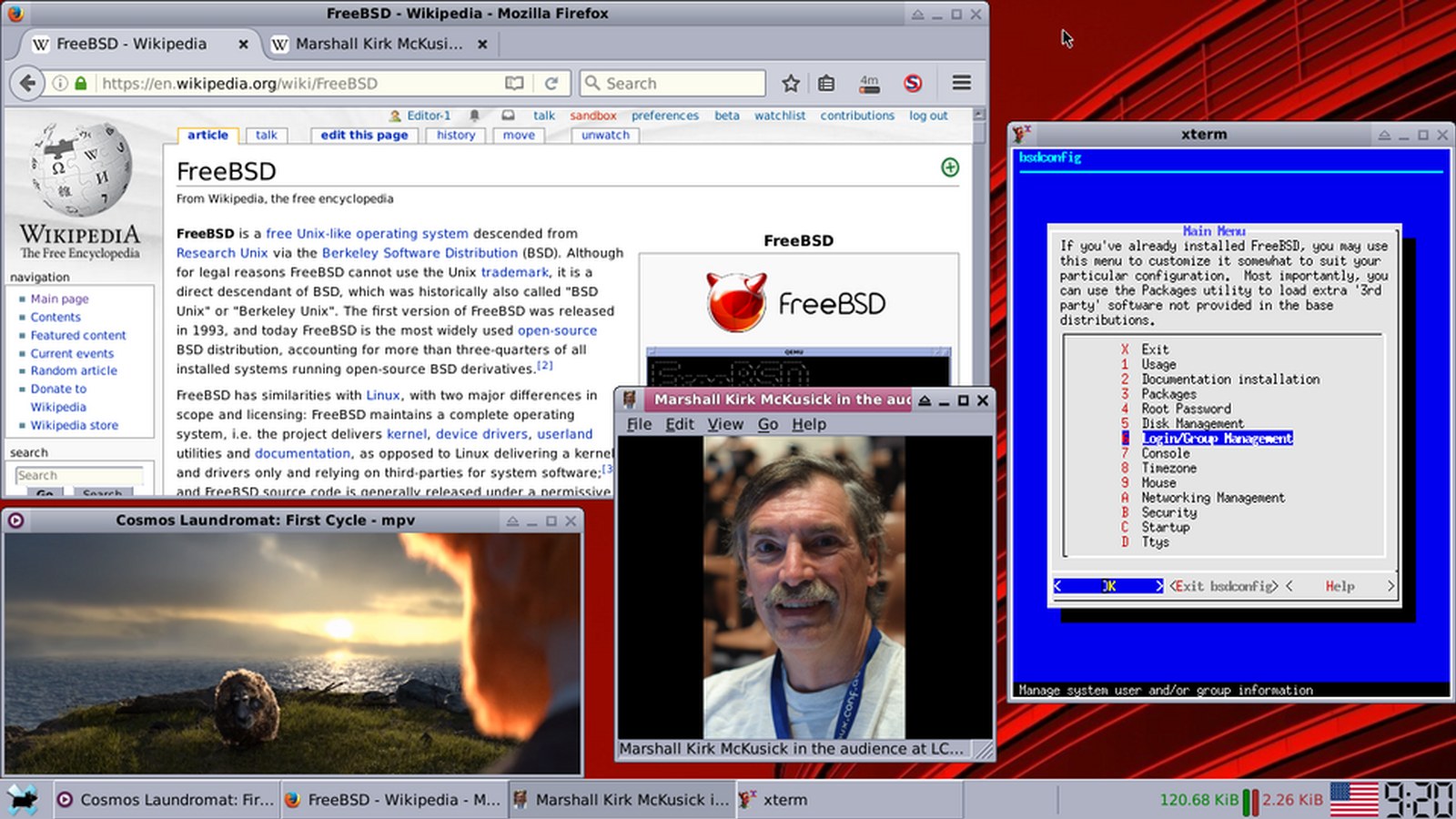The width and height of the screenshot is (1456, 819).
Task: Click the US flag keyboard layout indicator
Action: coord(1354,799)
